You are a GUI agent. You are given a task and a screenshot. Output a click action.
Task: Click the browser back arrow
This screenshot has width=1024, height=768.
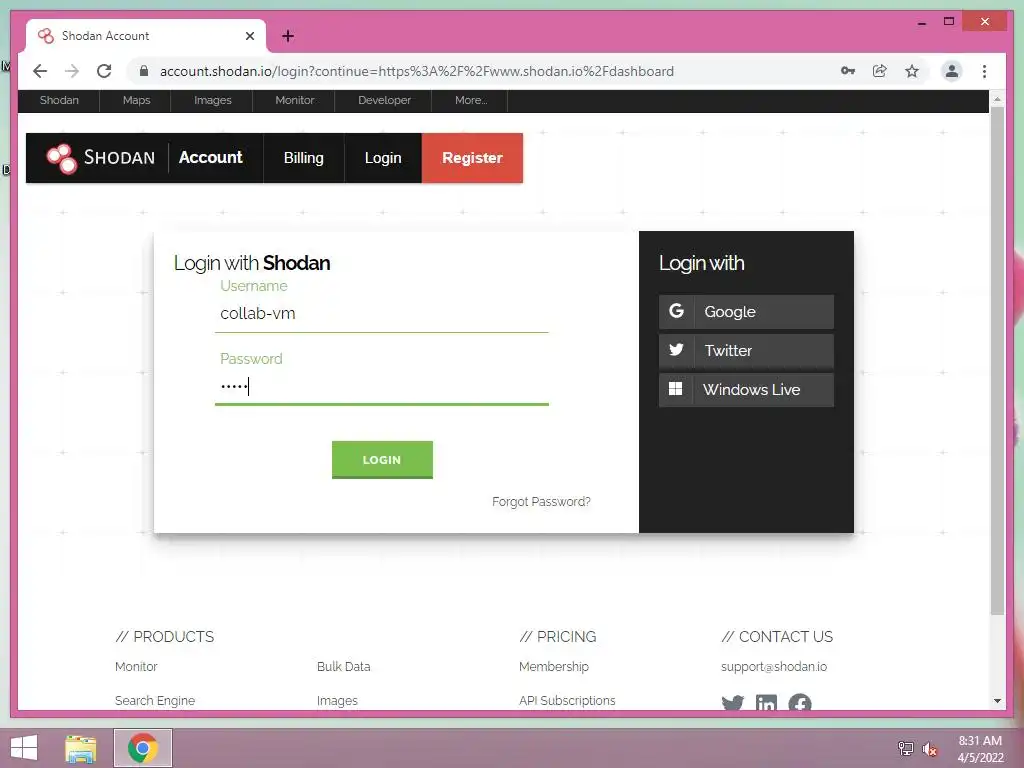[40, 71]
